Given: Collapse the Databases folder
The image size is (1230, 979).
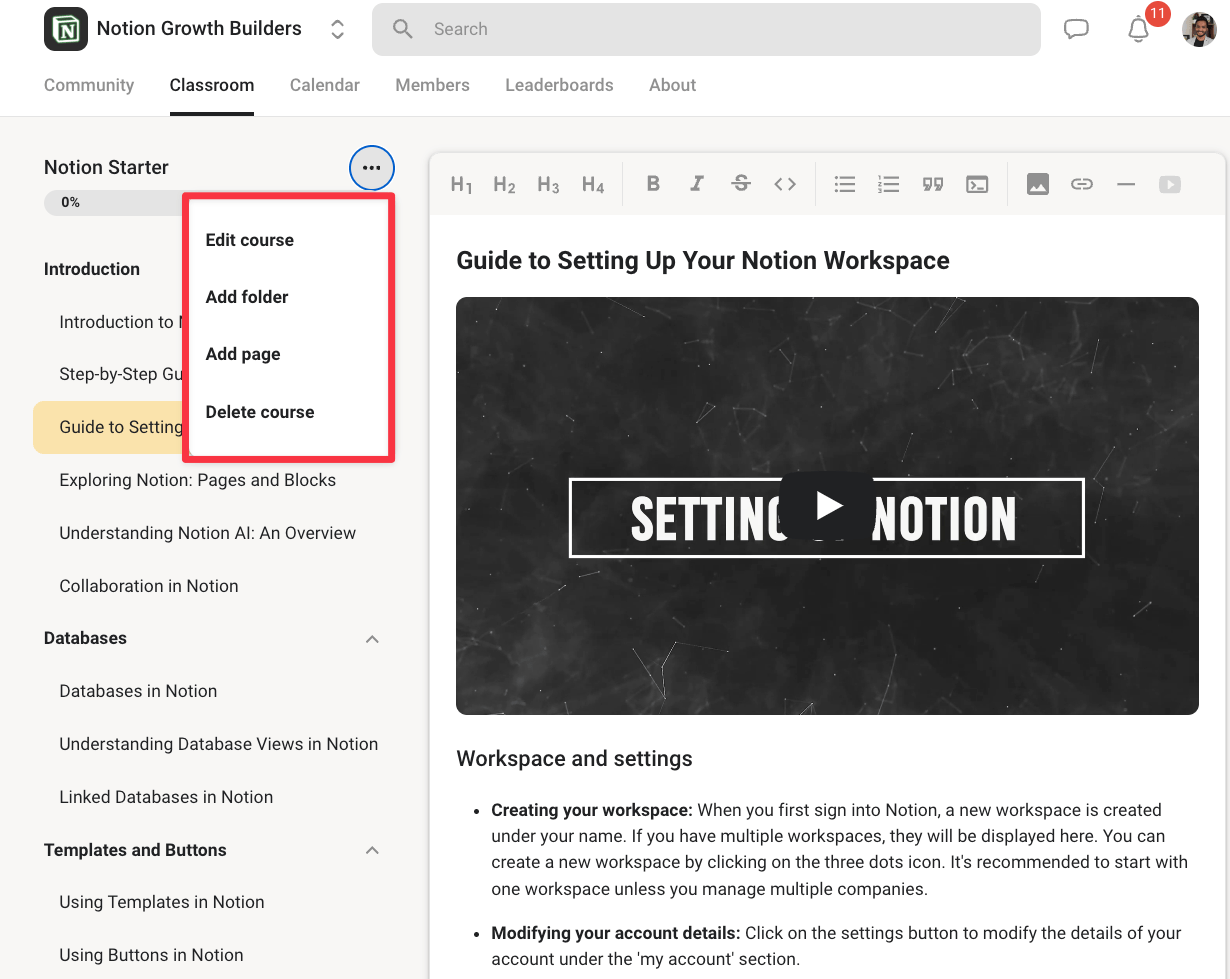Looking at the screenshot, I should (x=372, y=638).
